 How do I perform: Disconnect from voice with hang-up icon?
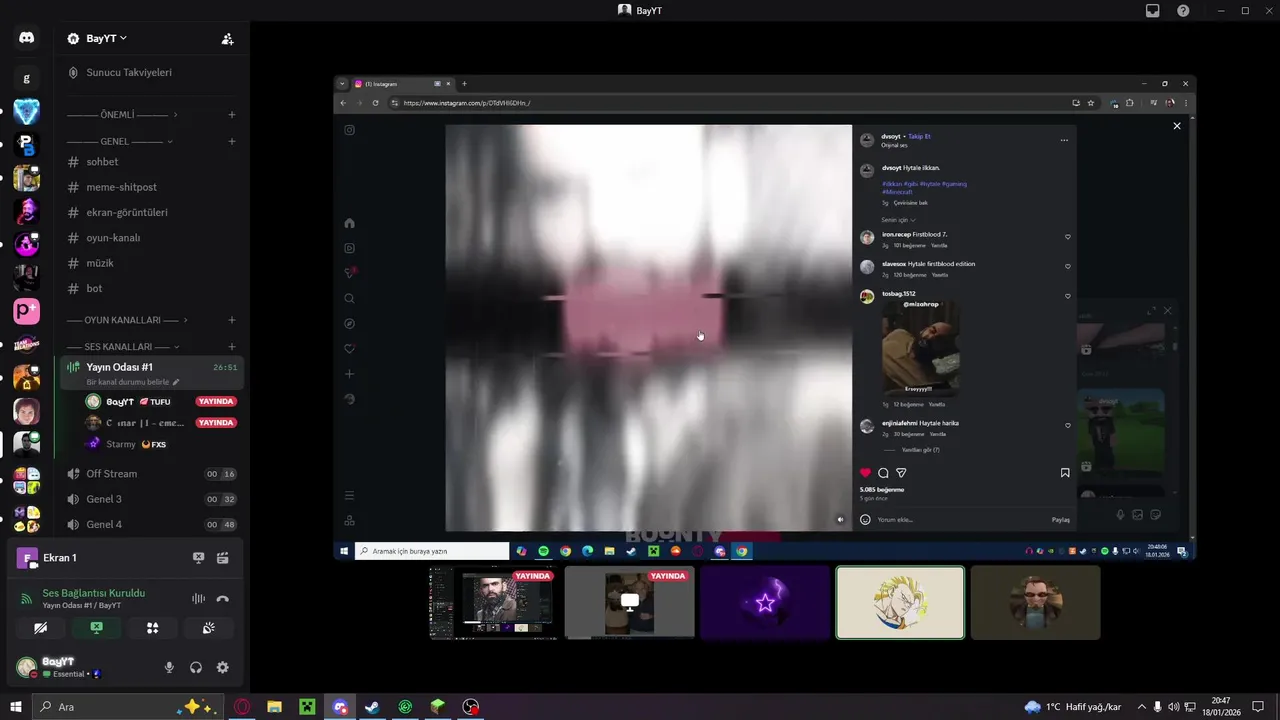coord(222,599)
